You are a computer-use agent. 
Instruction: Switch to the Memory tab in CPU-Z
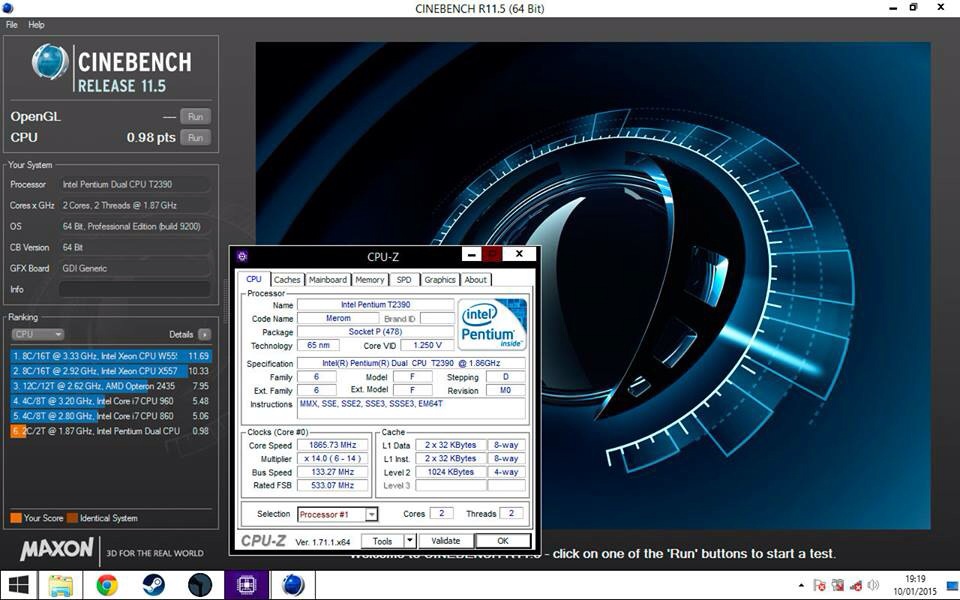370,280
